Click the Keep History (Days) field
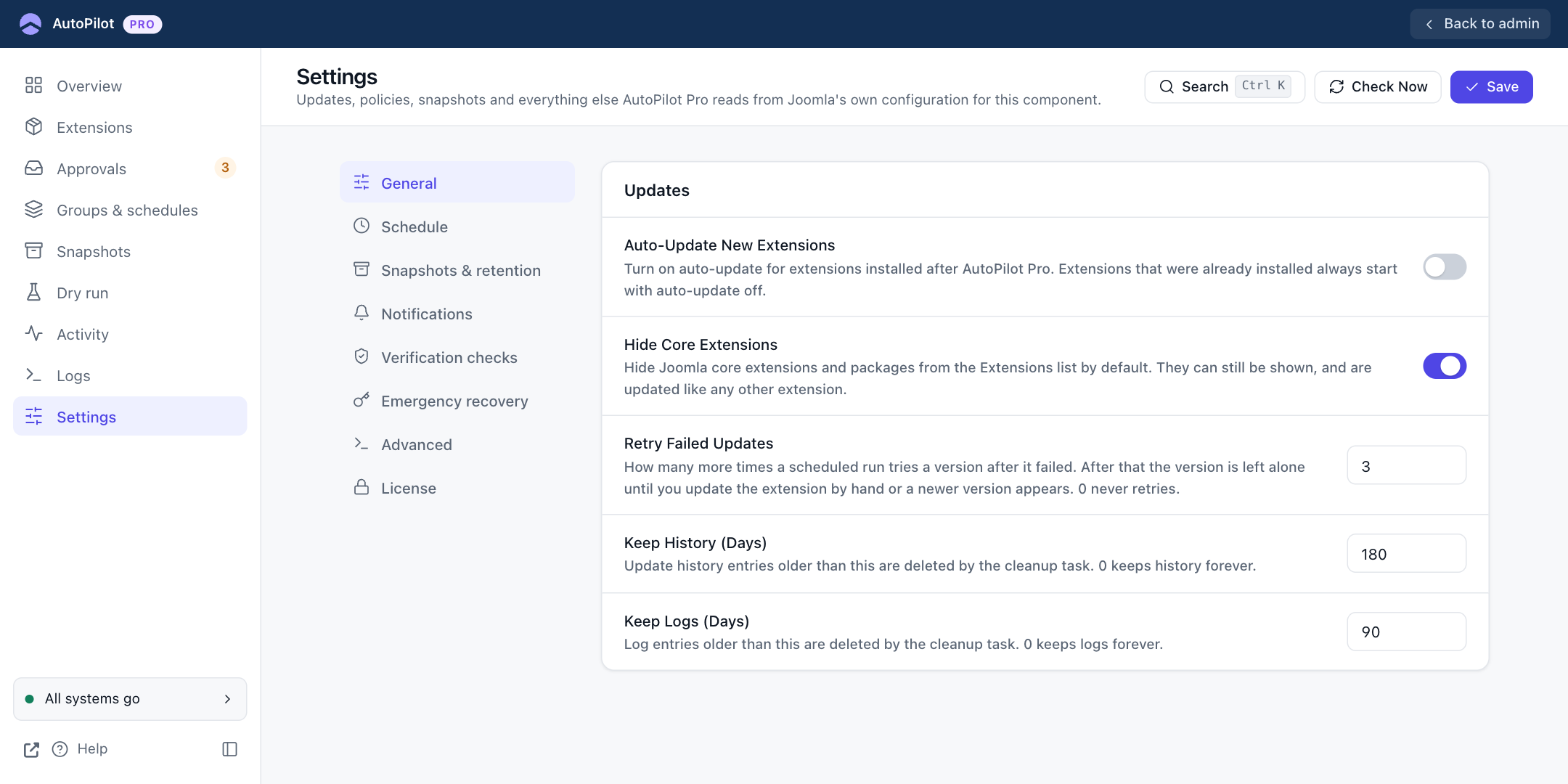 (1407, 554)
